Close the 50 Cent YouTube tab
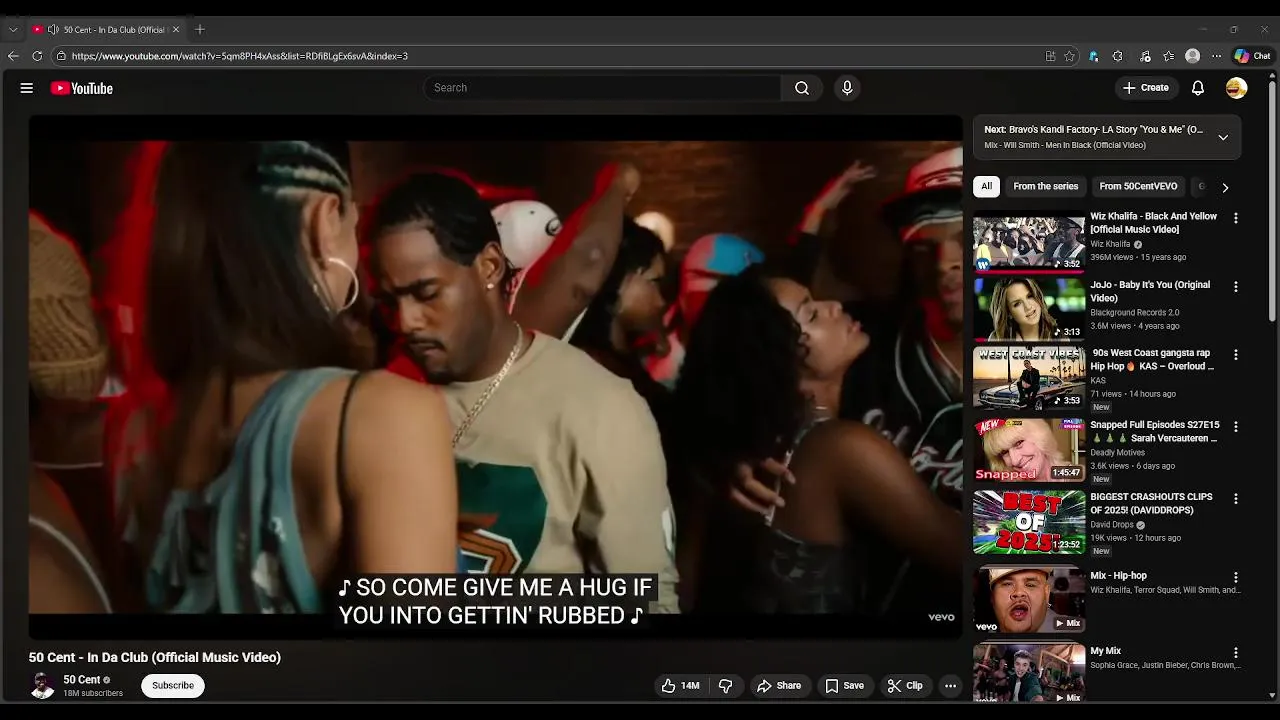The image size is (1280, 720). pos(176,29)
